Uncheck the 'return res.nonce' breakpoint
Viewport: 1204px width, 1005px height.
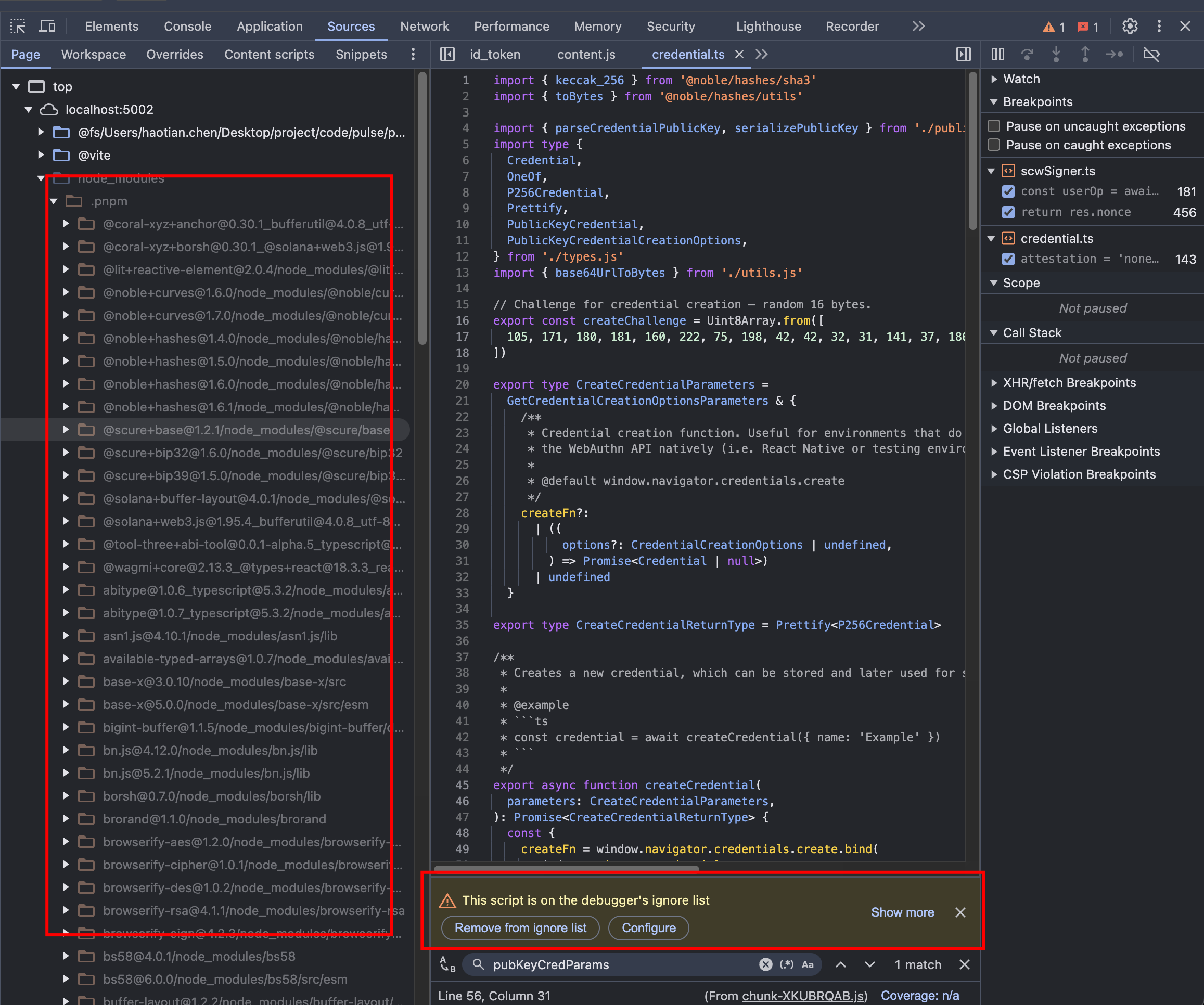coord(1008,212)
